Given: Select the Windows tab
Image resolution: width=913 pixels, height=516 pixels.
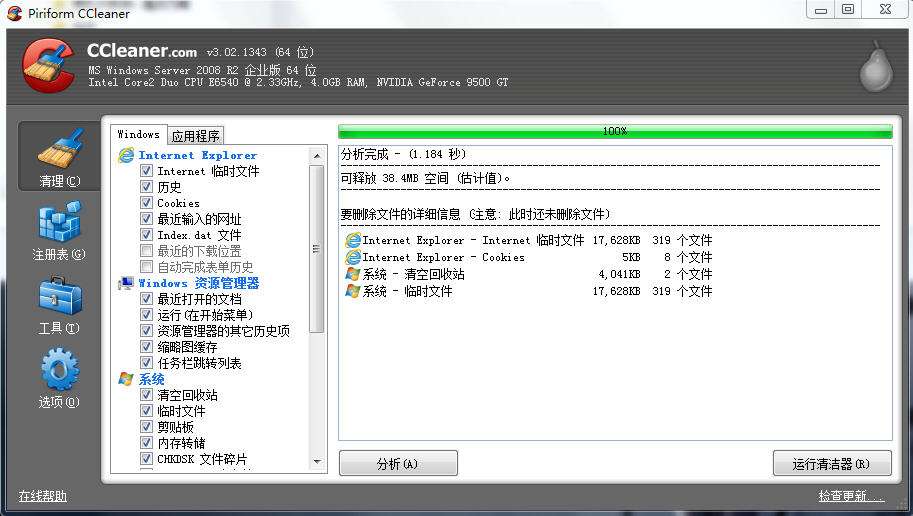Looking at the screenshot, I should tap(138, 135).
